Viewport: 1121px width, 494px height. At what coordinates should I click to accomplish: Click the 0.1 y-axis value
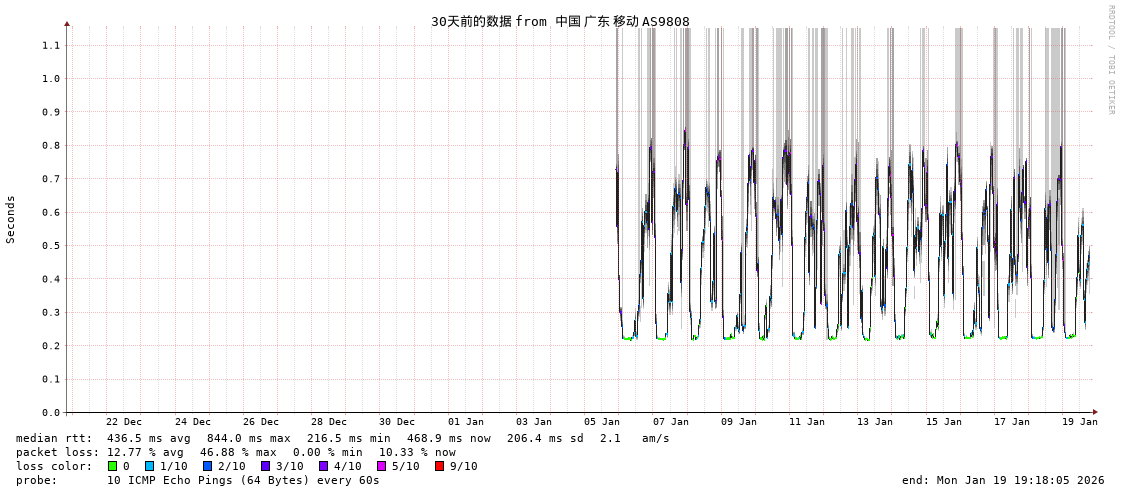point(51,379)
